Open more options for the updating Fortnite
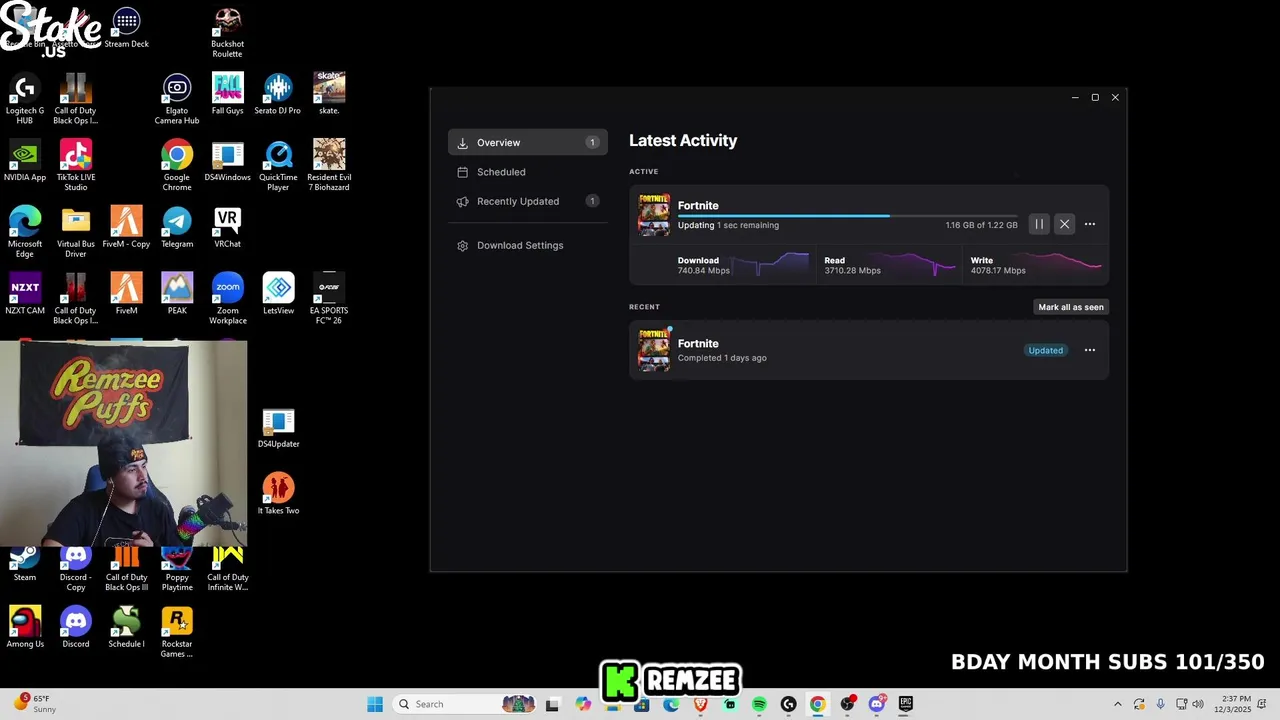Viewport: 1280px width, 720px height. tap(1090, 224)
